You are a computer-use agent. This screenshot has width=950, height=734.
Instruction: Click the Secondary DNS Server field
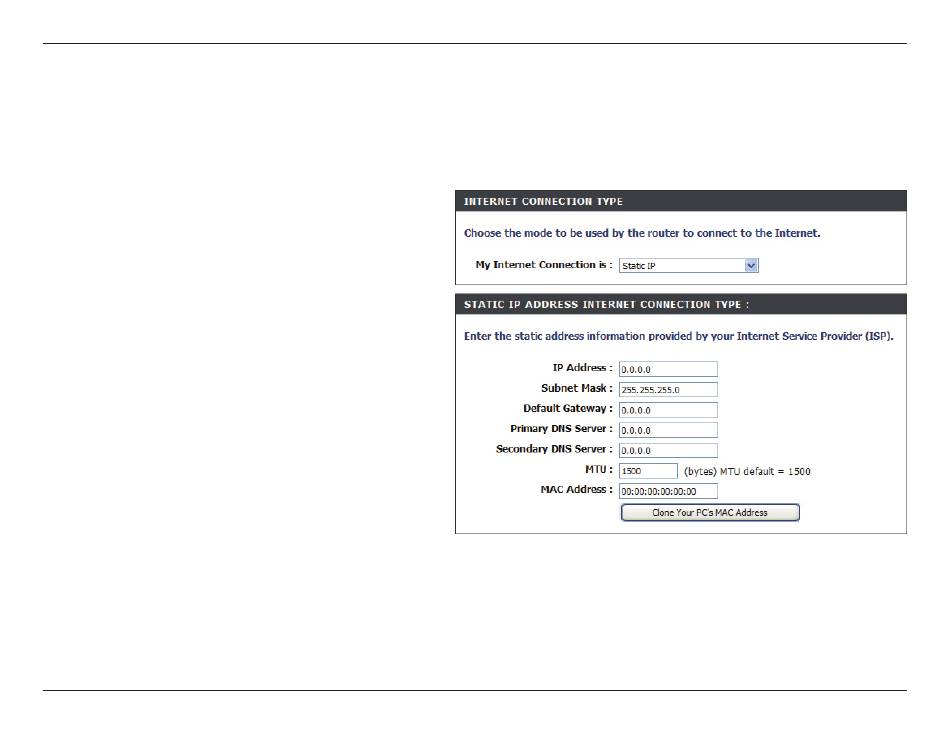click(x=667, y=451)
